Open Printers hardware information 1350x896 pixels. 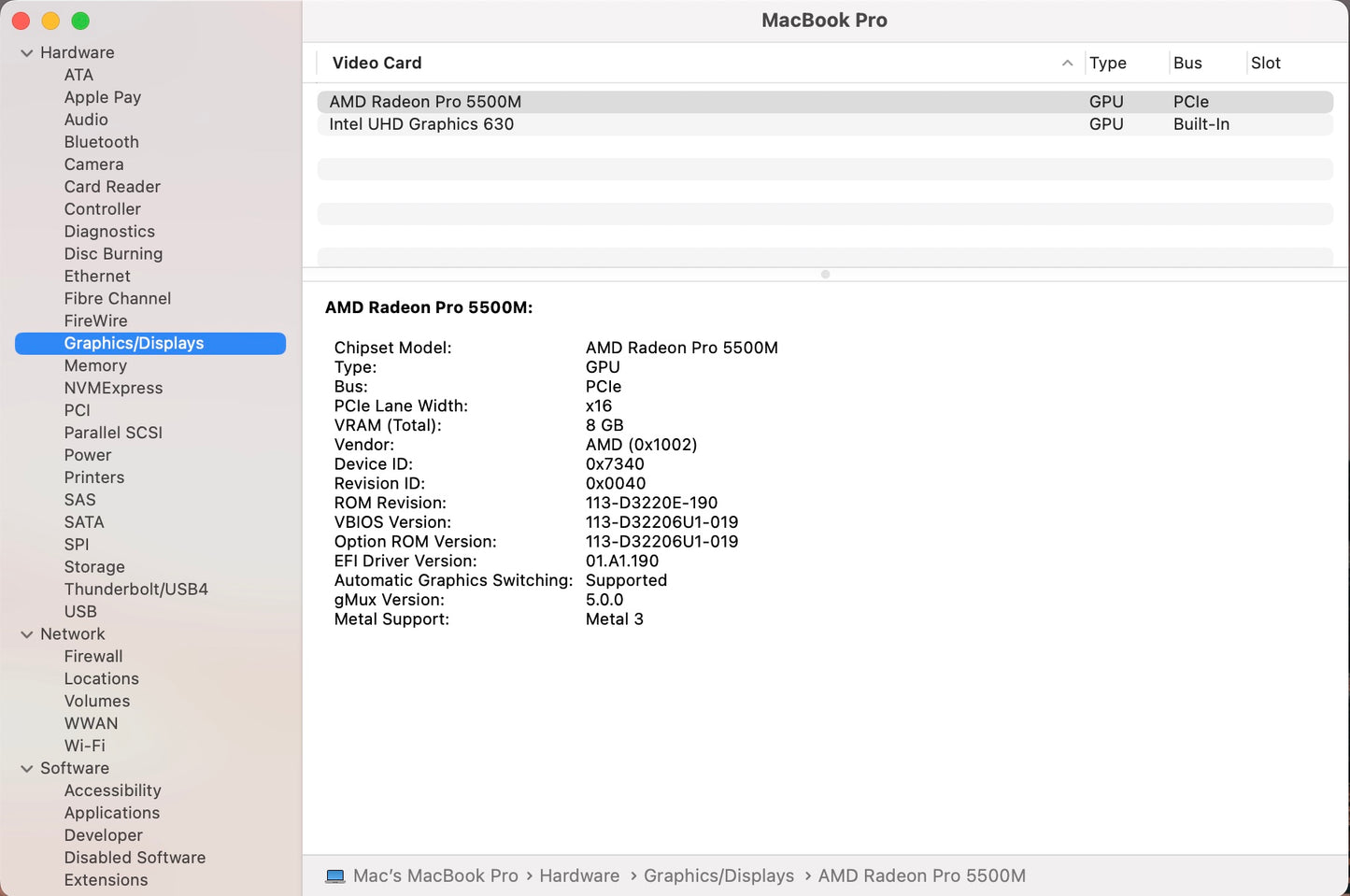tap(93, 477)
